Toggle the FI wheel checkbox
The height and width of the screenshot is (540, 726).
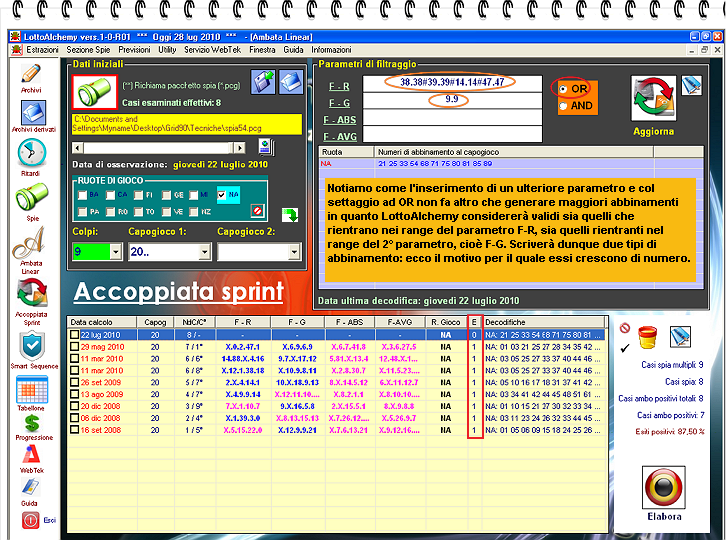coord(138,195)
